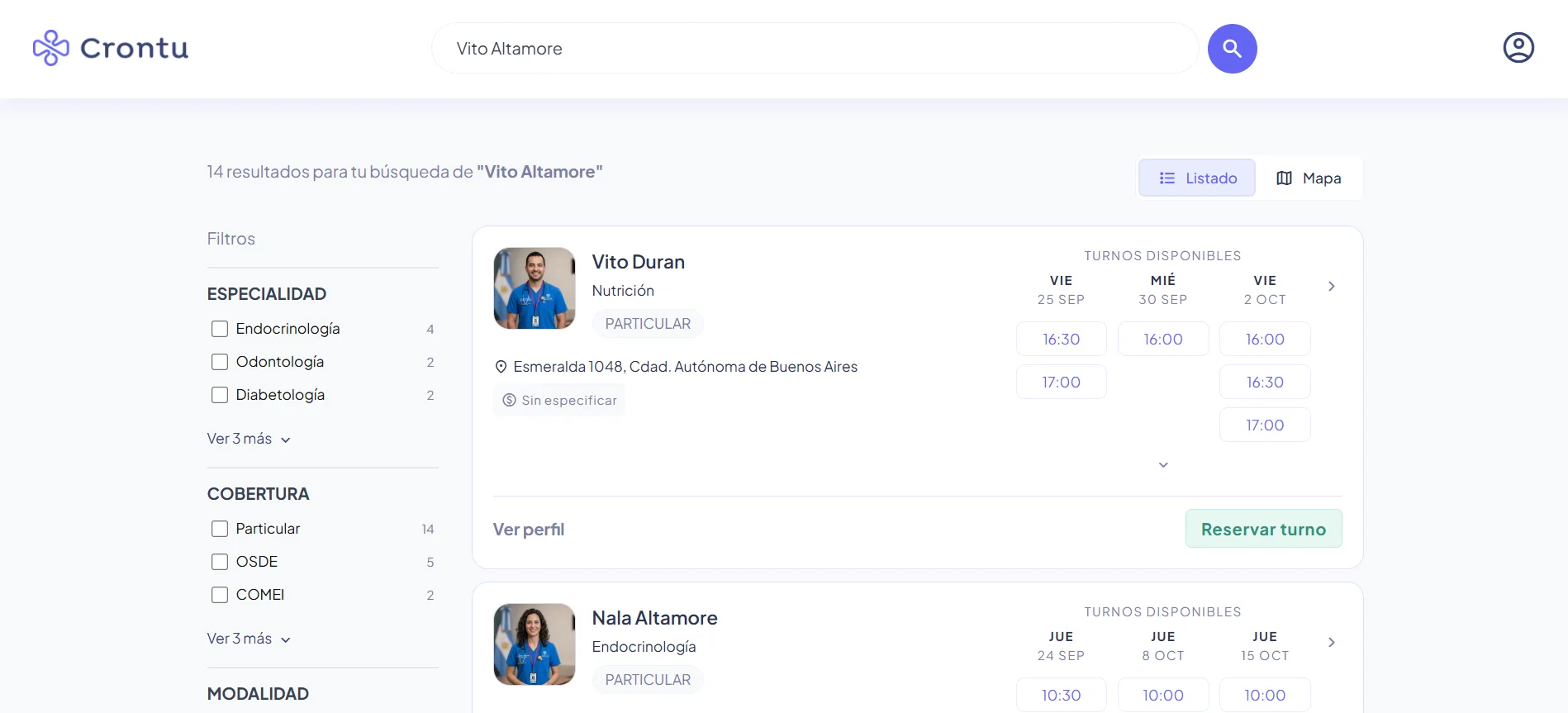
Task: Select Nala Altamore's 10:30 slot on 24 SEP
Action: pyautogui.click(x=1061, y=696)
